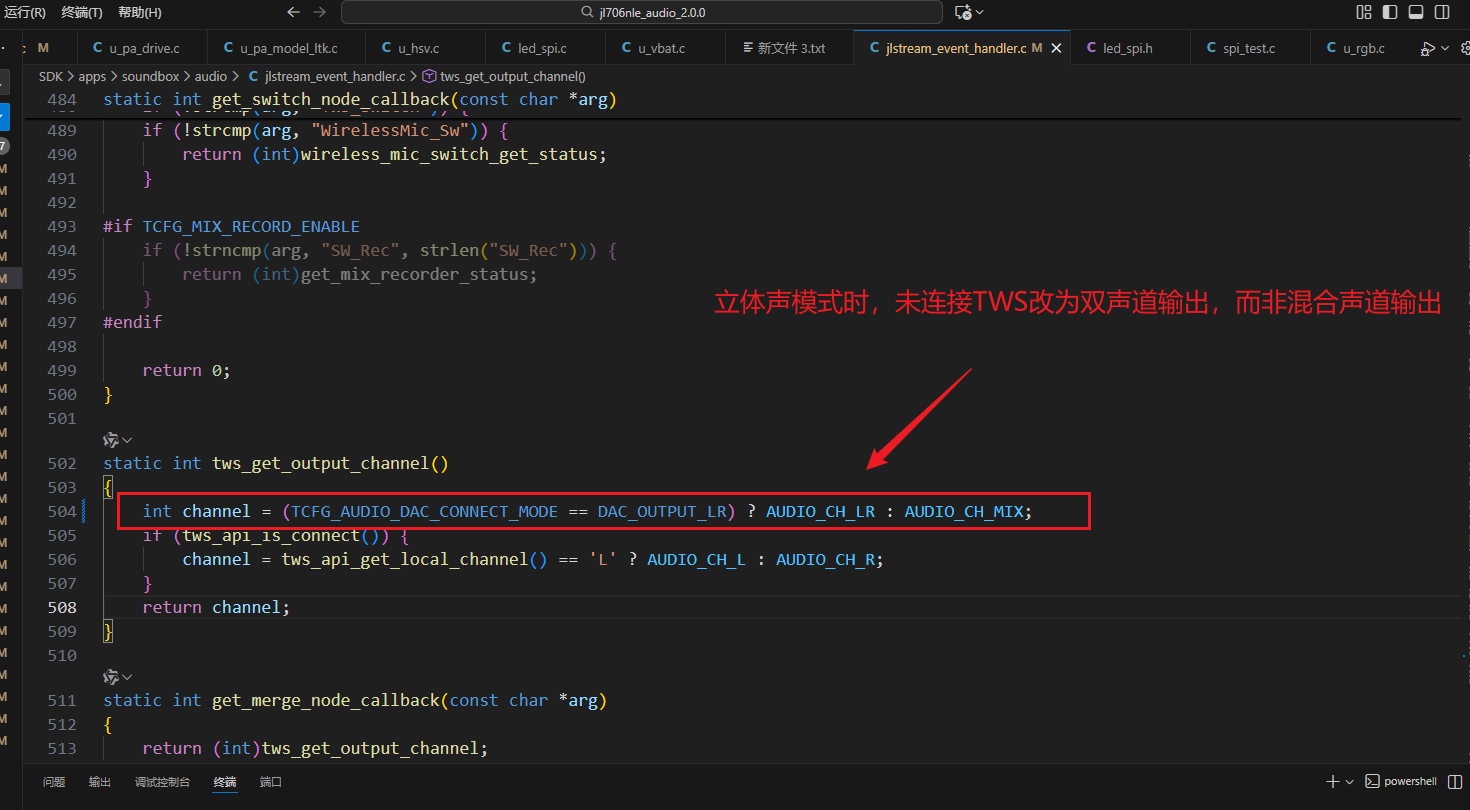Screen dimensions: 1470x810
Task: Click the soundbox breadcrumb segment
Action: coord(150,76)
